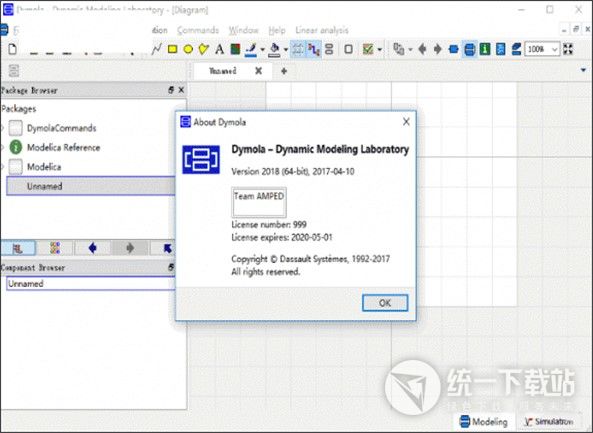Image resolution: width=593 pixels, height=433 pixels.
Task: Open the tab list dropdown arrow at the right
Action: pos(583,70)
